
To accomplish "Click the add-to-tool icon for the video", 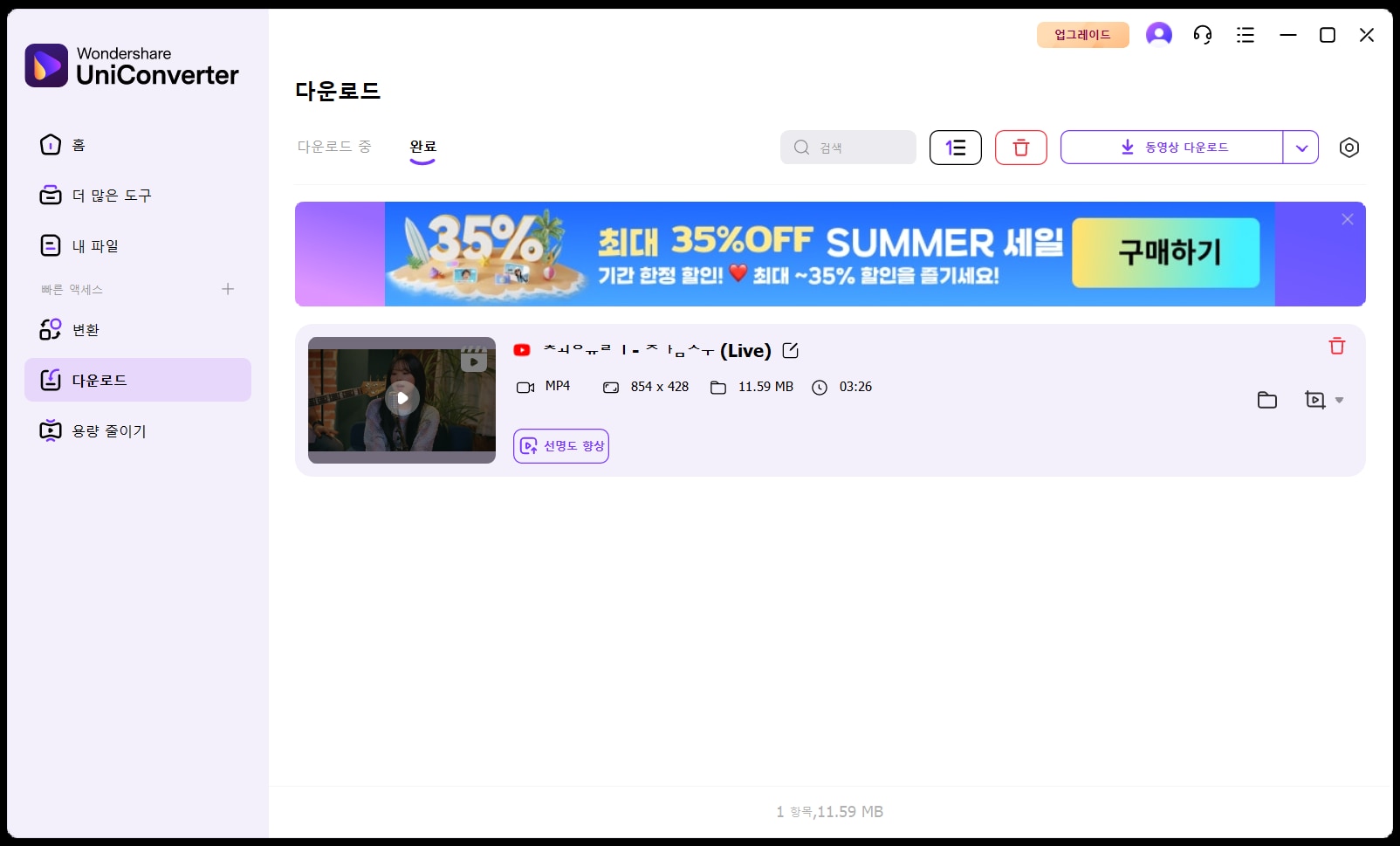I will 1315,400.
